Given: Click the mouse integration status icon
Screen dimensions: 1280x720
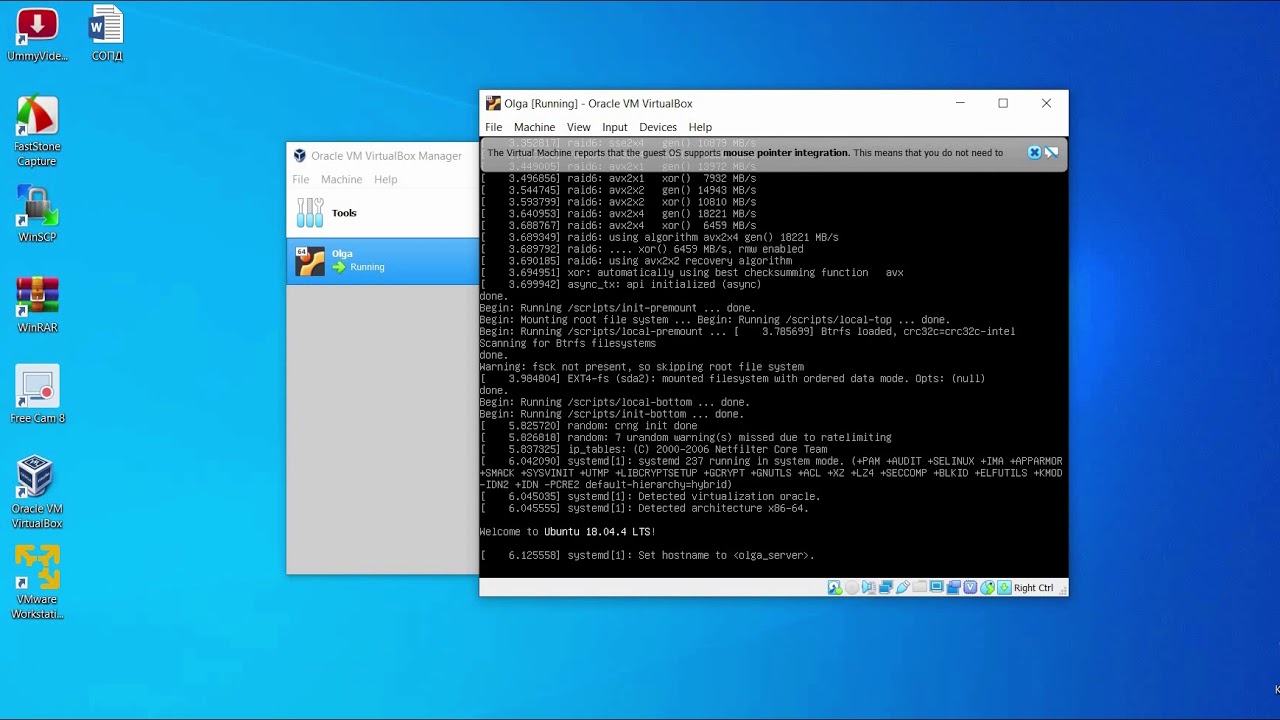Looking at the screenshot, I should (987, 588).
